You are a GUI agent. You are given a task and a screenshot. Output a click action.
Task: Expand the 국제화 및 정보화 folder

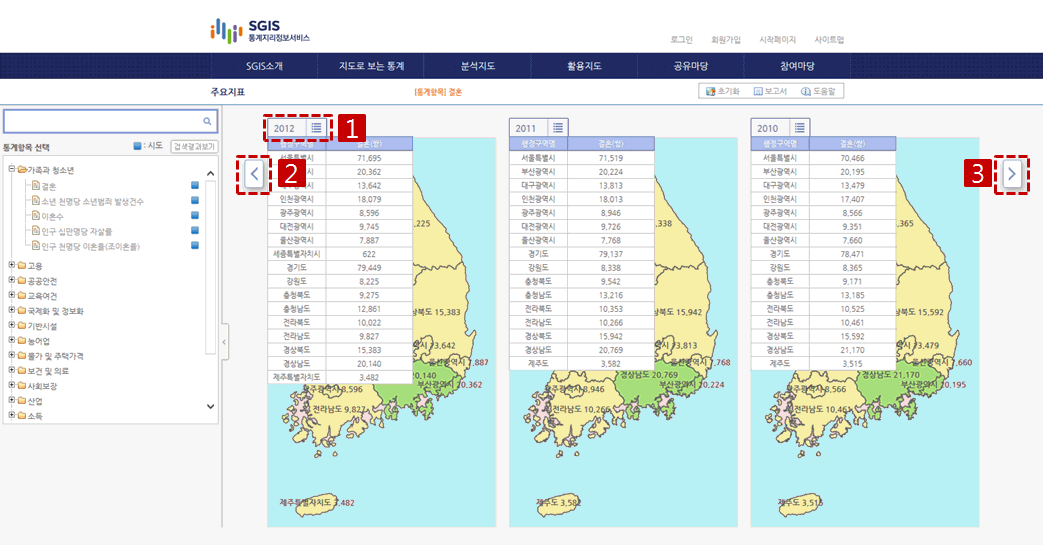[x=11, y=310]
